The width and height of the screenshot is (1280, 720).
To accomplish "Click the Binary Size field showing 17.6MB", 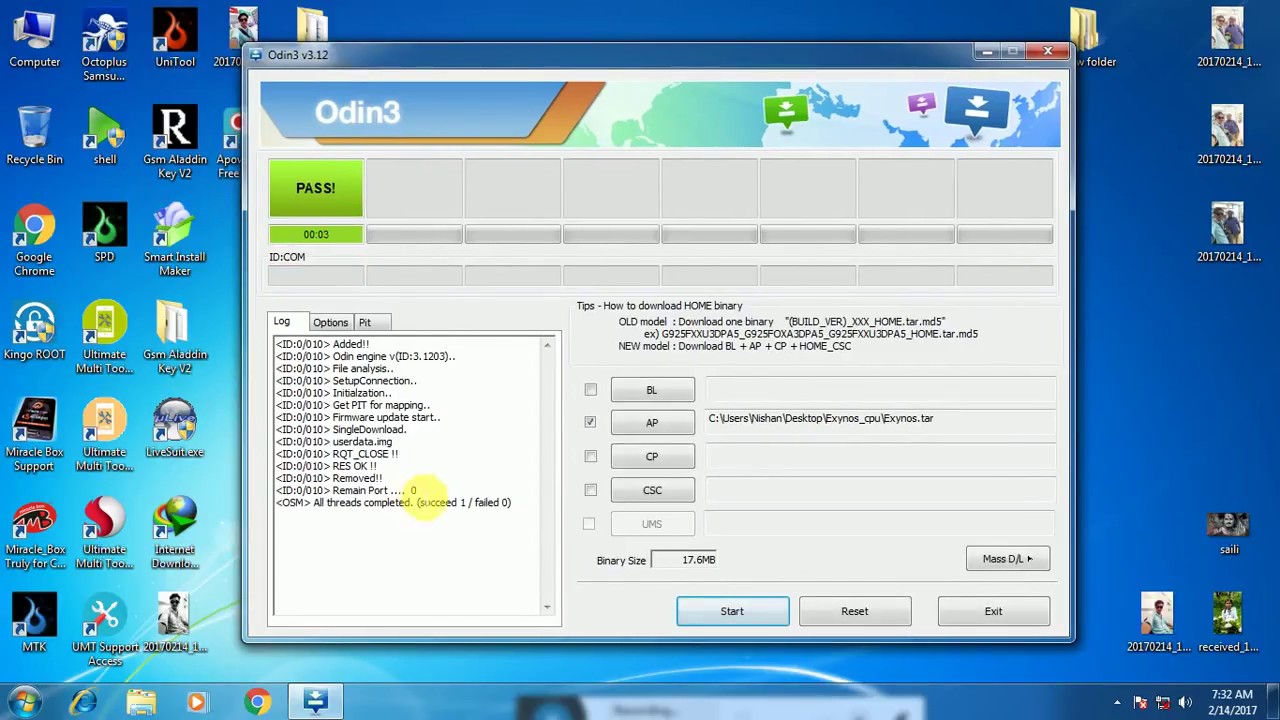I will coord(685,560).
